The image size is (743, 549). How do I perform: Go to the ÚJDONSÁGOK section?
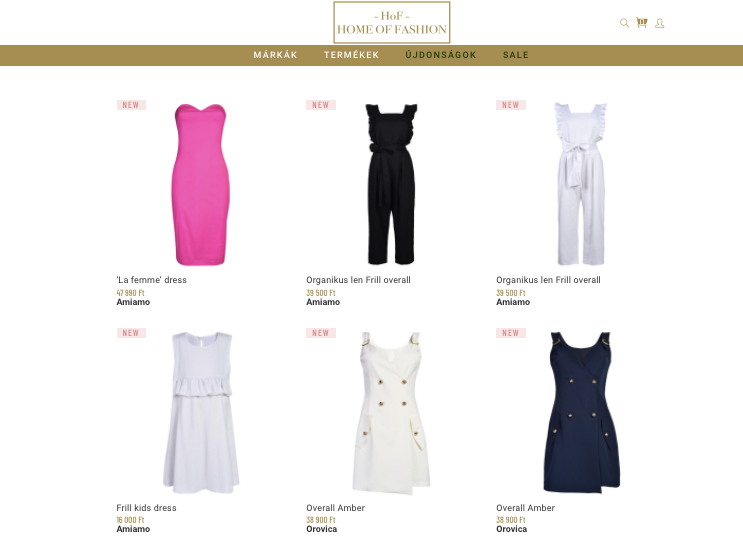click(441, 55)
